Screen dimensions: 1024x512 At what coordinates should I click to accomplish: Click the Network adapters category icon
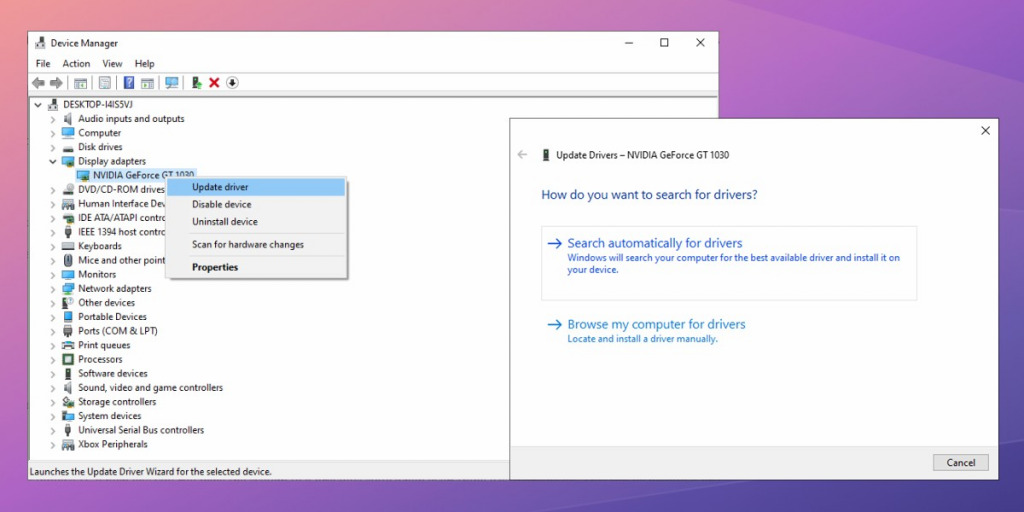pyautogui.click(x=68, y=289)
